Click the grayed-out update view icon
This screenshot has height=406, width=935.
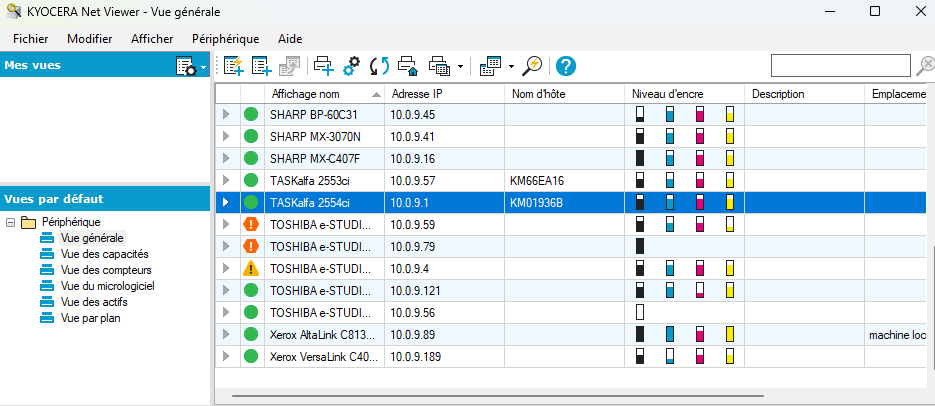click(290, 66)
